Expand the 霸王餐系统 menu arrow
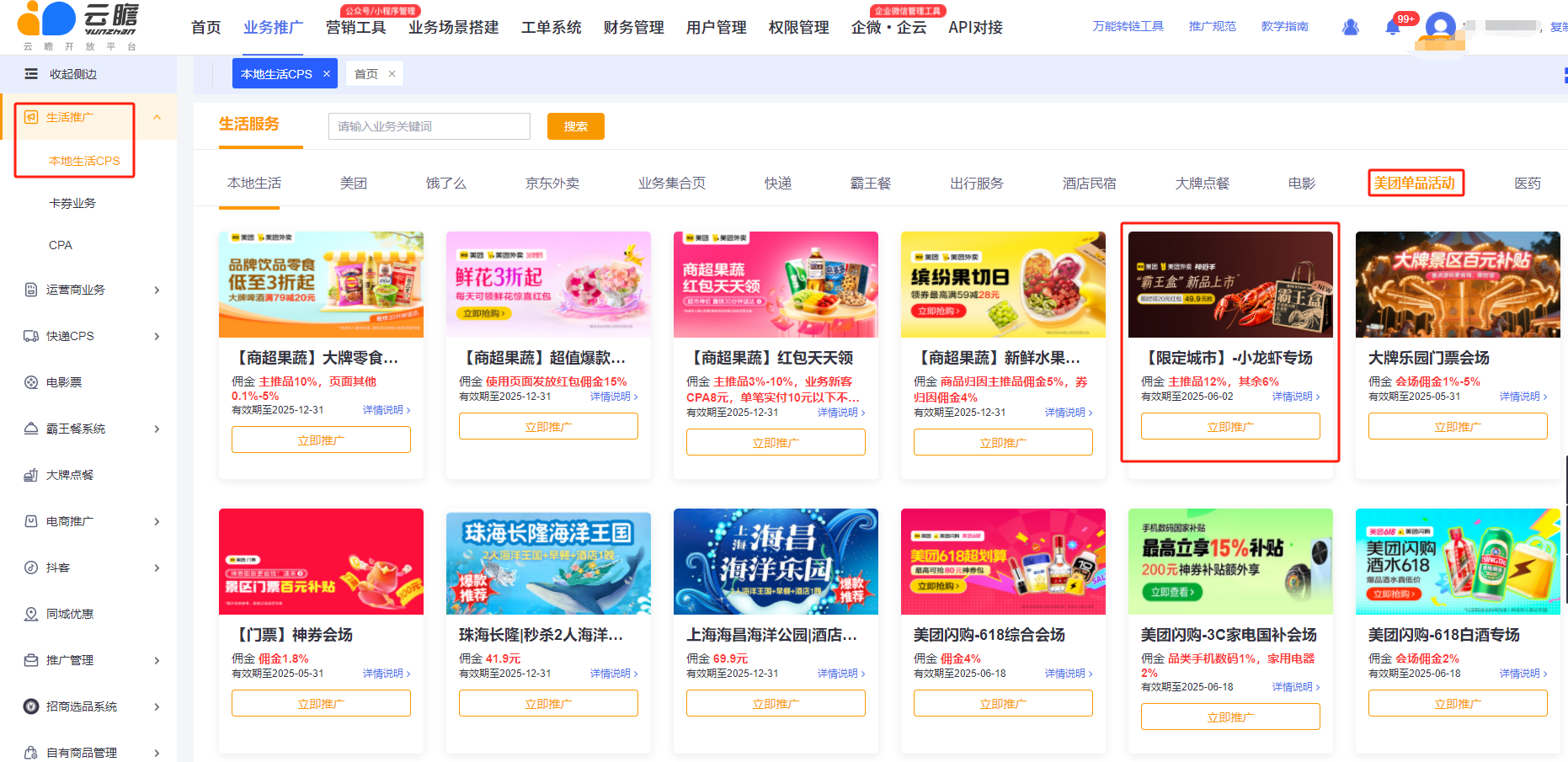The image size is (1568, 762). coord(157,429)
